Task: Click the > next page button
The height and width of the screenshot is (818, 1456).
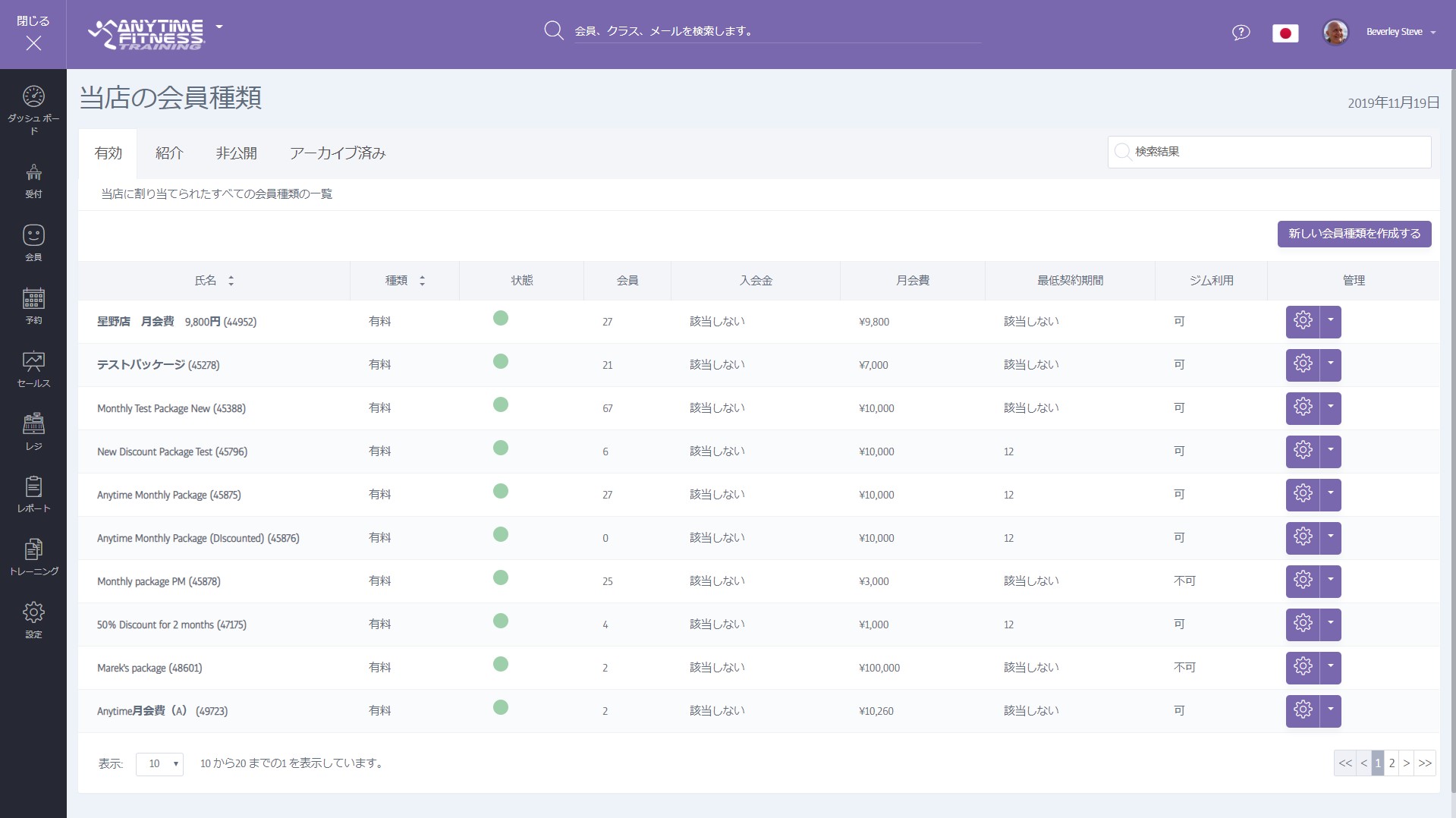Action: click(1406, 763)
